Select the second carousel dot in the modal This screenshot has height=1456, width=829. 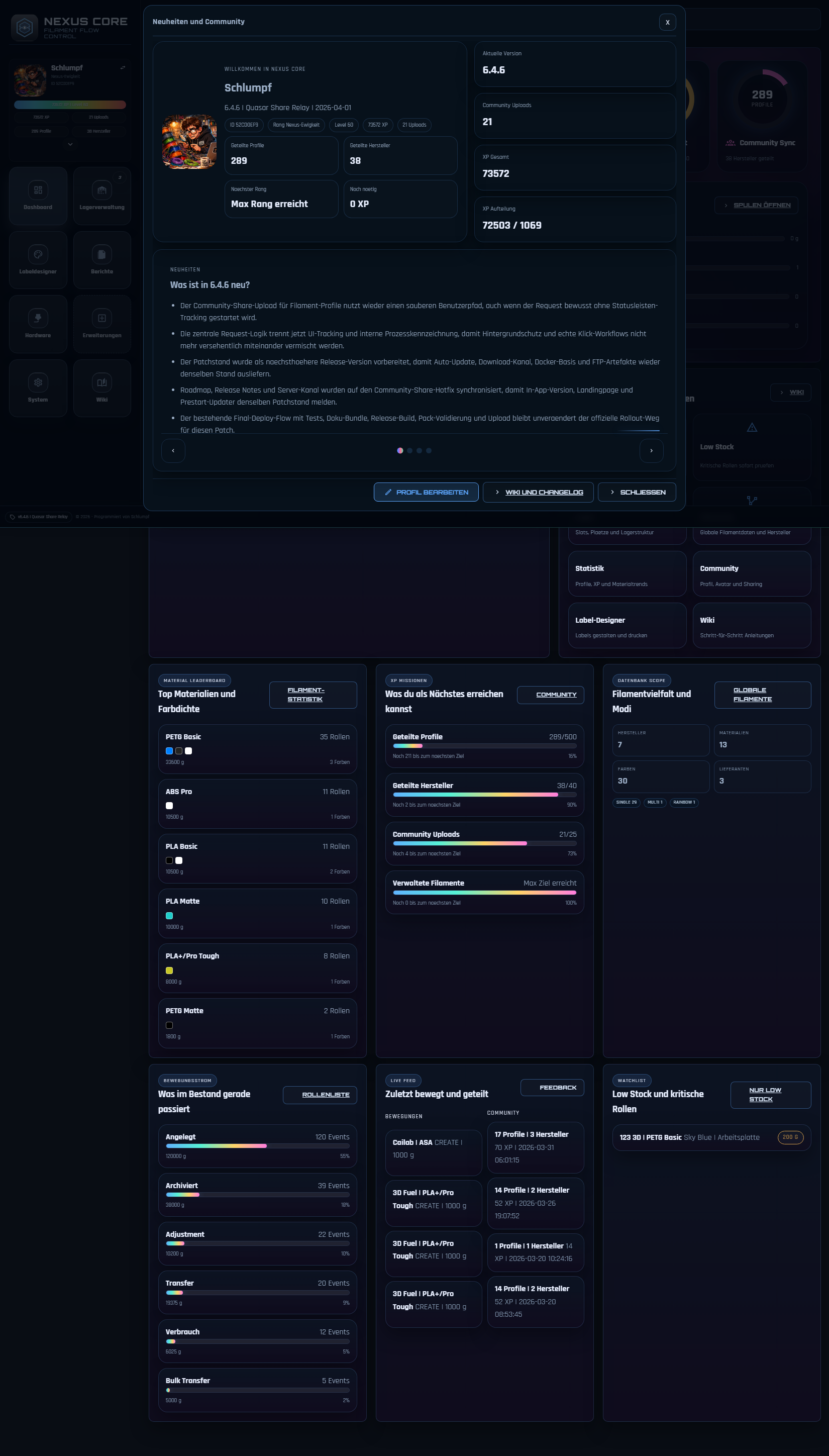point(409,450)
